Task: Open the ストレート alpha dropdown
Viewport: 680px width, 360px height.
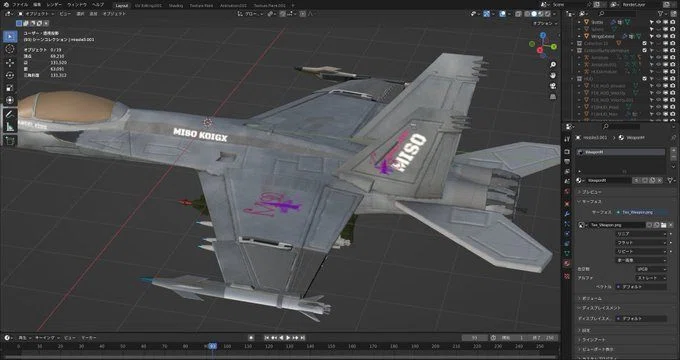Action: pos(651,278)
